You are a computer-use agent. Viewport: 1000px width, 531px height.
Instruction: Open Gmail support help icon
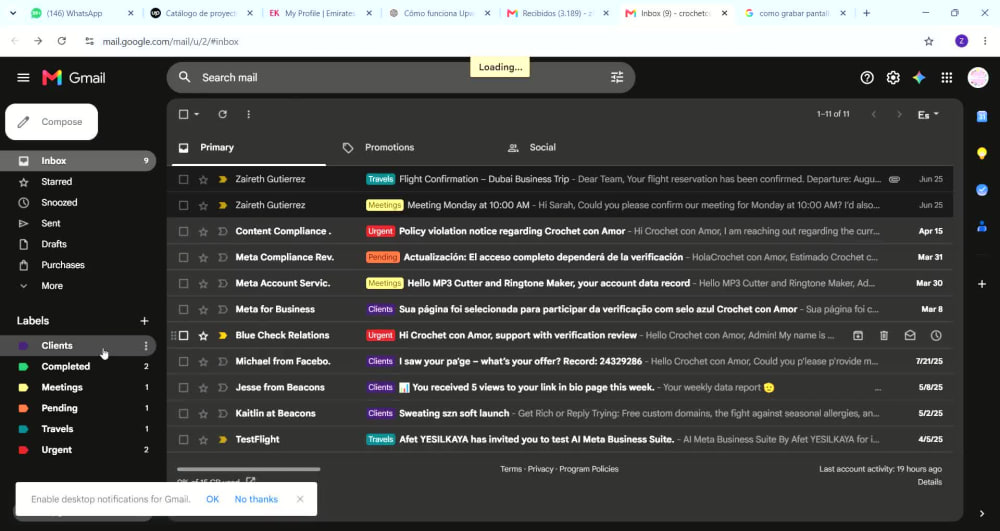tap(867, 78)
